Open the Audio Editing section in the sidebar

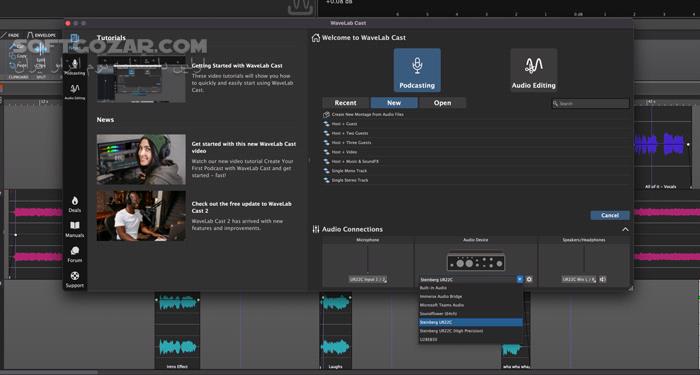pos(75,92)
